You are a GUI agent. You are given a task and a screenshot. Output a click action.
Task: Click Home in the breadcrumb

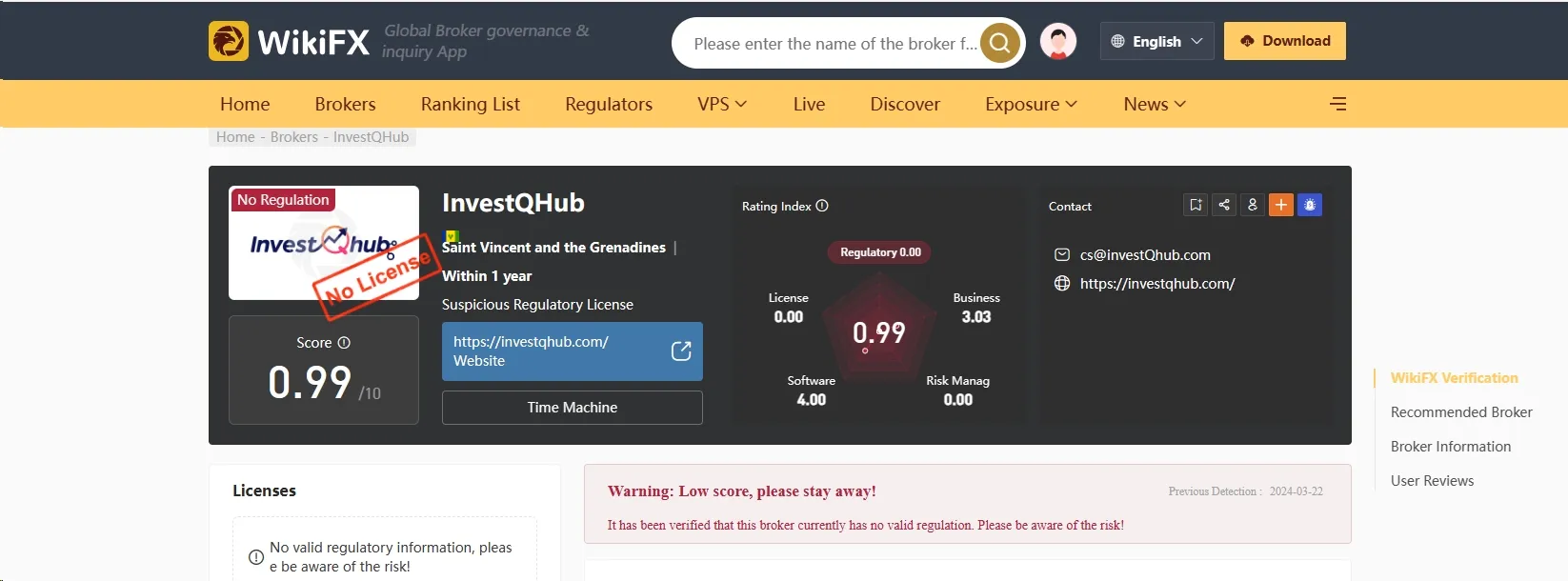tap(235, 137)
